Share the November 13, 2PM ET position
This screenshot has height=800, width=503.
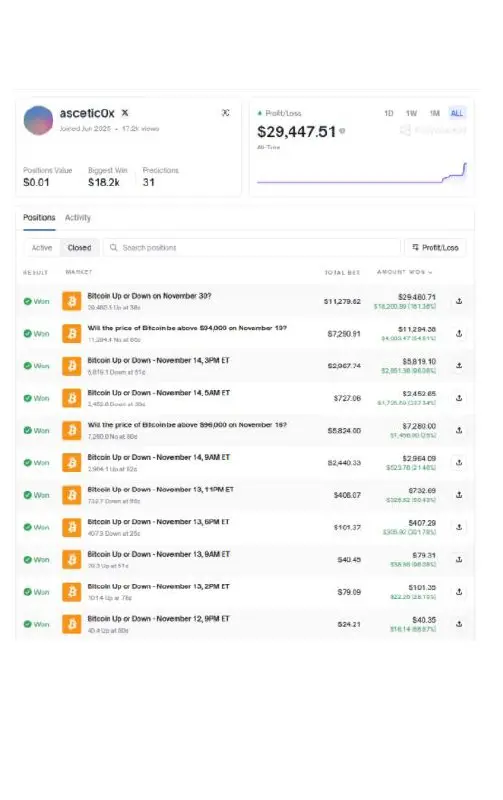[x=459, y=591]
